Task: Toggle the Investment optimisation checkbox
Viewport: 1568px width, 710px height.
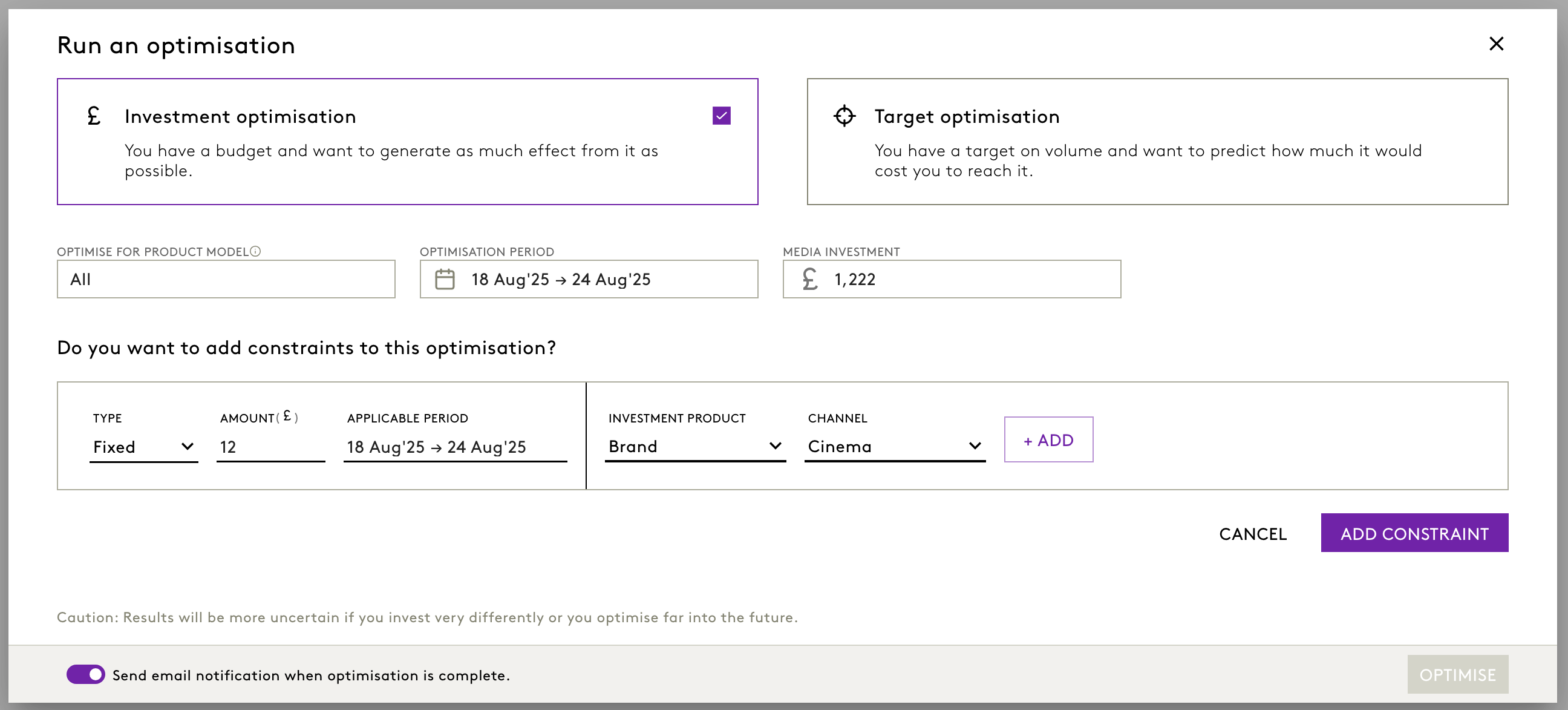Action: tap(721, 116)
